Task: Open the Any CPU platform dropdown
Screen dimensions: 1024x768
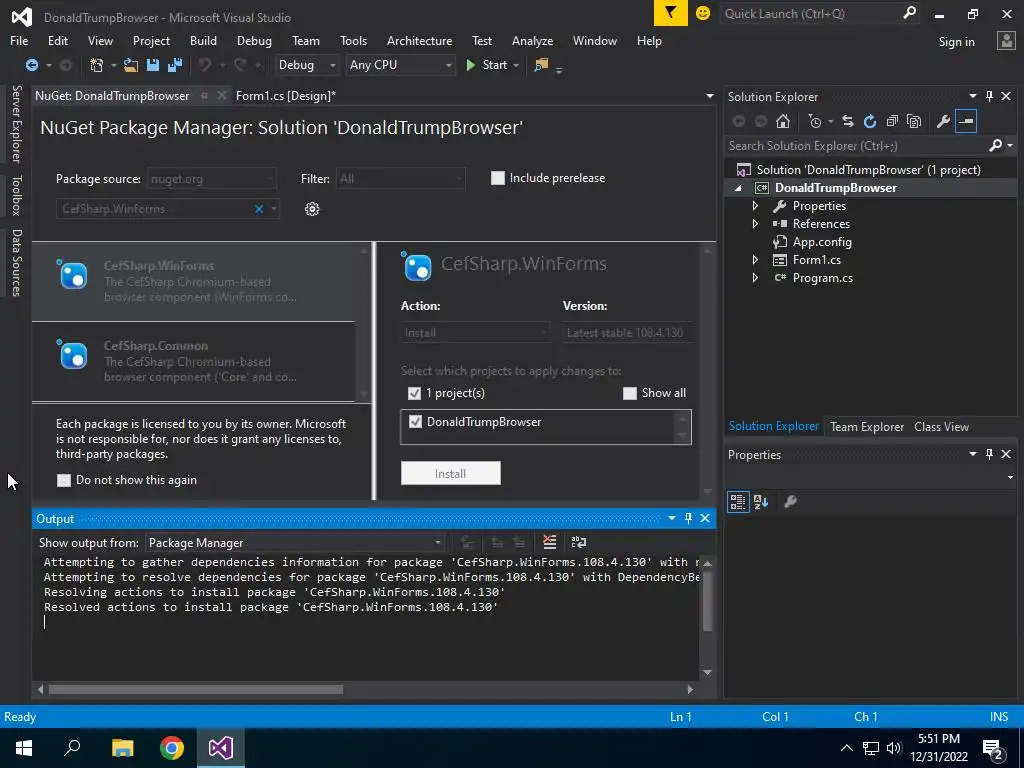Action: coord(400,65)
